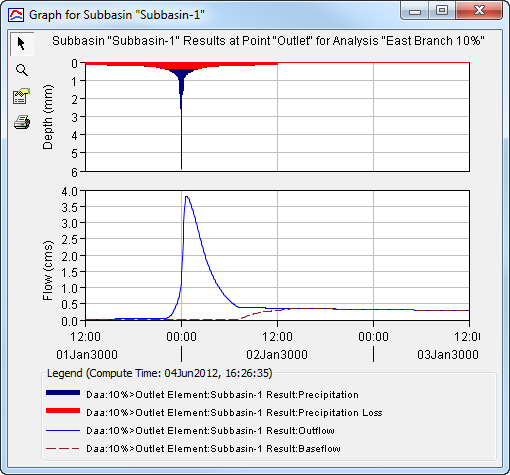This screenshot has width=510, height=475.
Task: Click the 02Jan3000 date label
Action: tap(277, 354)
